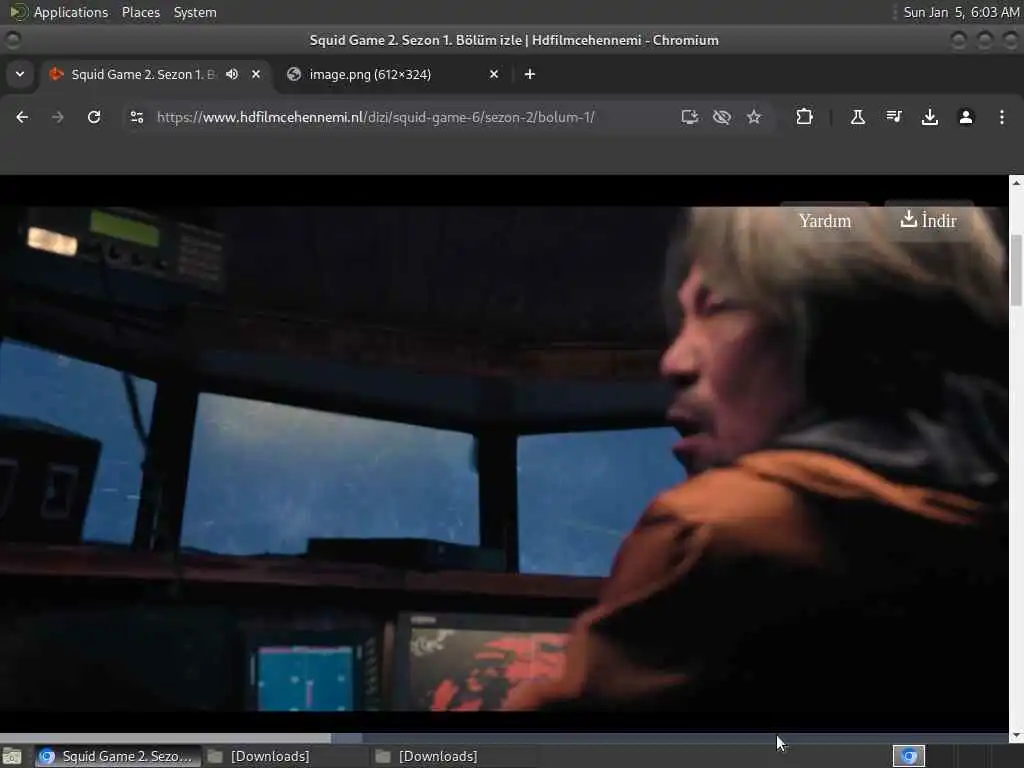Screen dimensions: 1024x768
Task: Close the Squid Game 2. Sezon tab
Action: [256, 74]
